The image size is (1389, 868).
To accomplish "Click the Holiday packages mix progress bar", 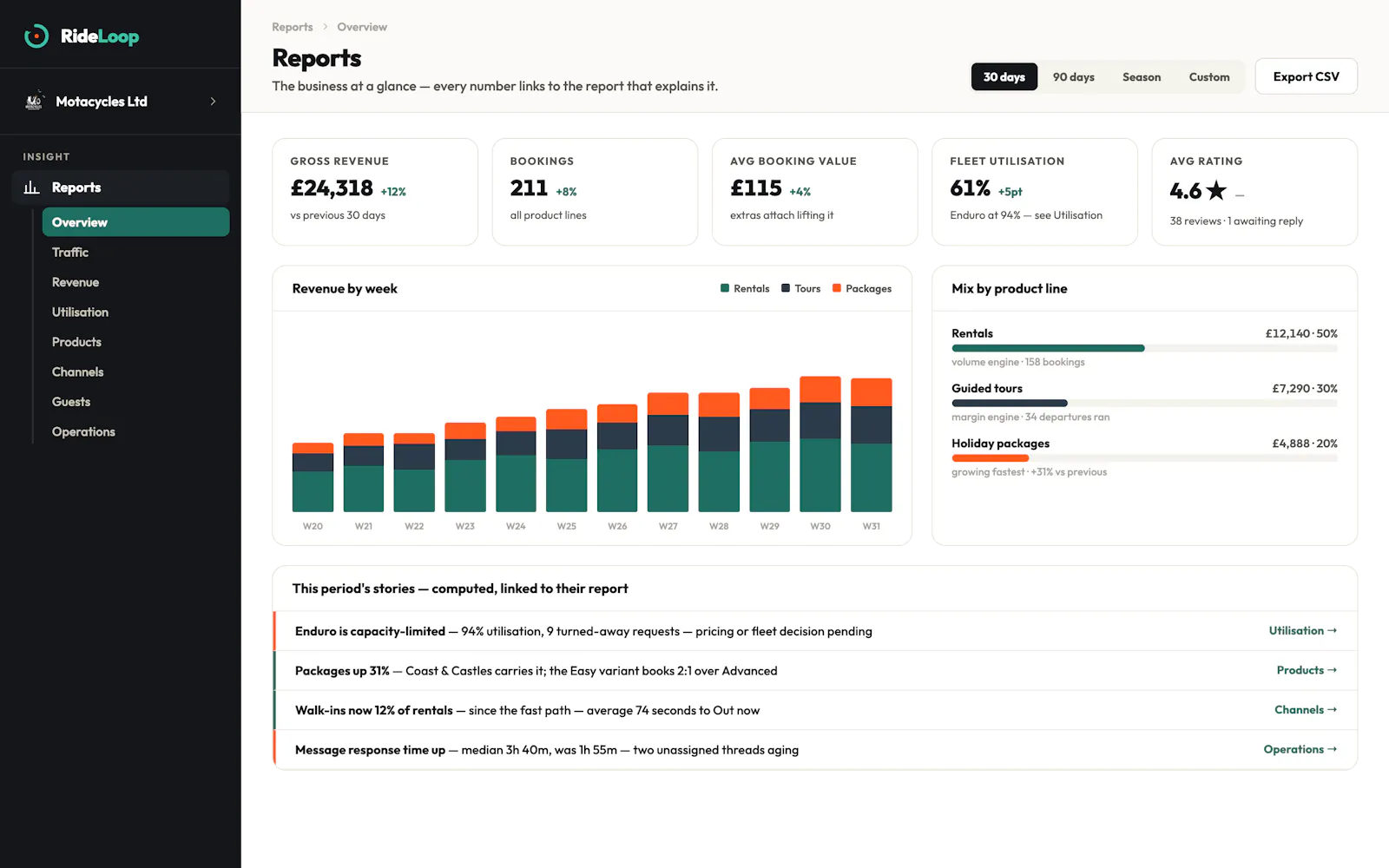I will pyautogui.click(x=1144, y=457).
